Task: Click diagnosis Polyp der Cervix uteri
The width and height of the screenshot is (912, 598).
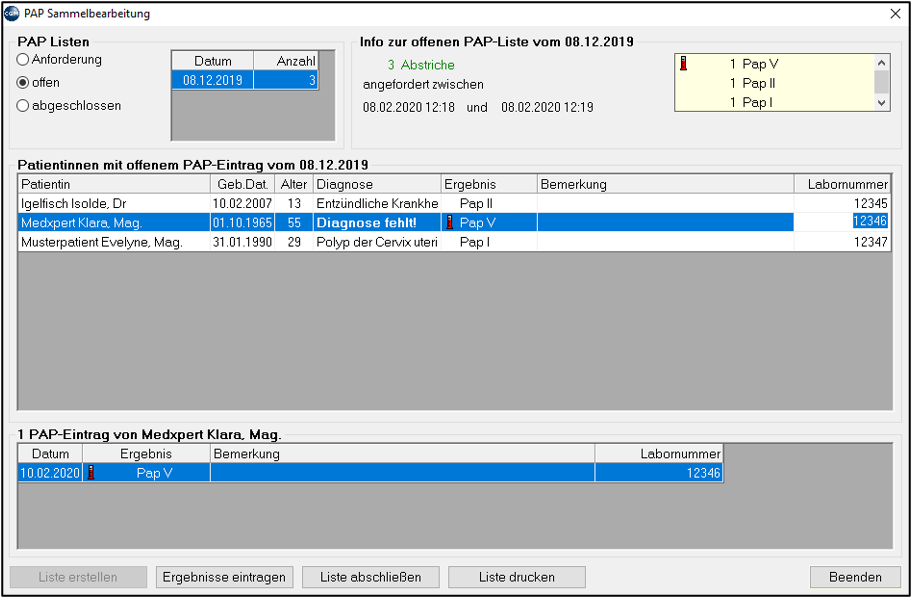Action: click(x=377, y=242)
